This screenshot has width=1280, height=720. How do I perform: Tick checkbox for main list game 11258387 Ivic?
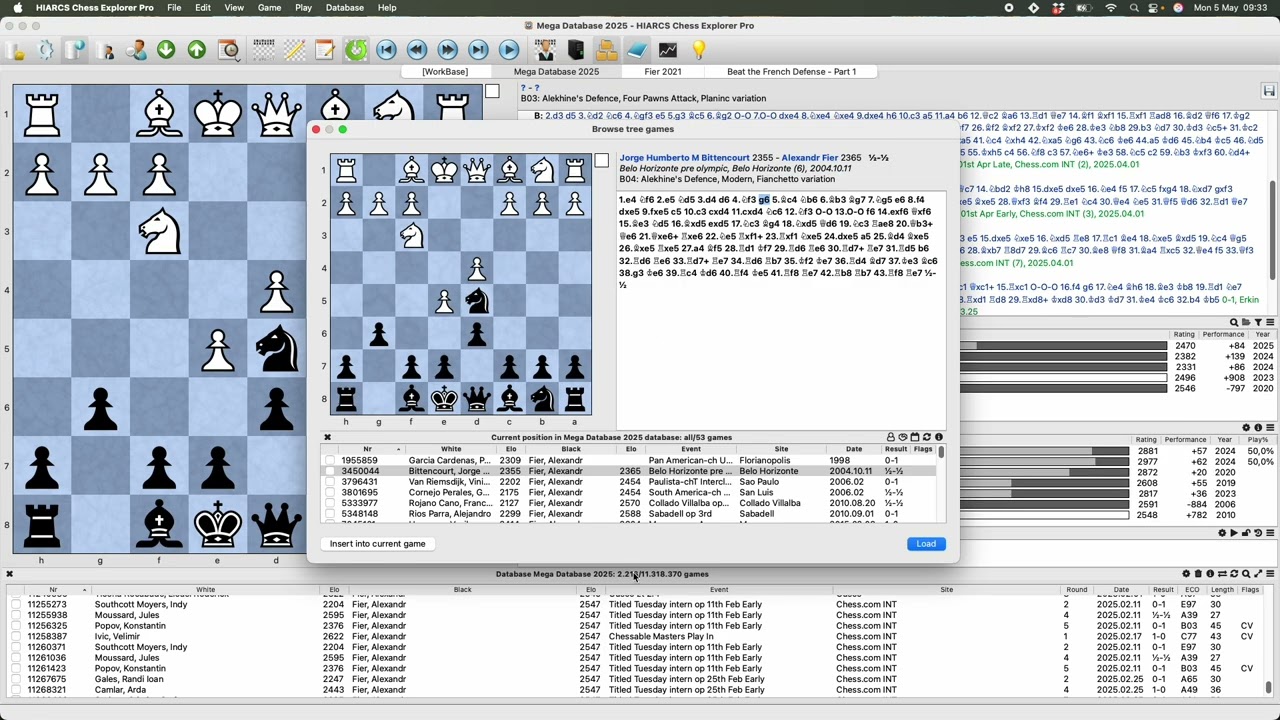[16, 637]
